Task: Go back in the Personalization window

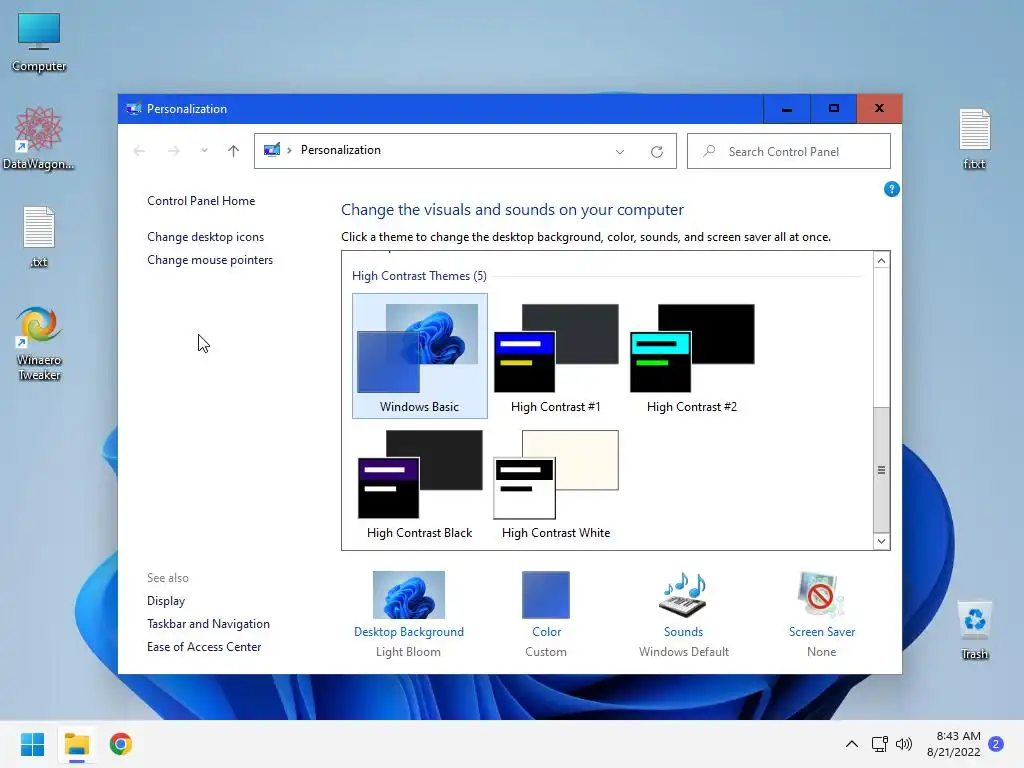Action: tap(139, 151)
